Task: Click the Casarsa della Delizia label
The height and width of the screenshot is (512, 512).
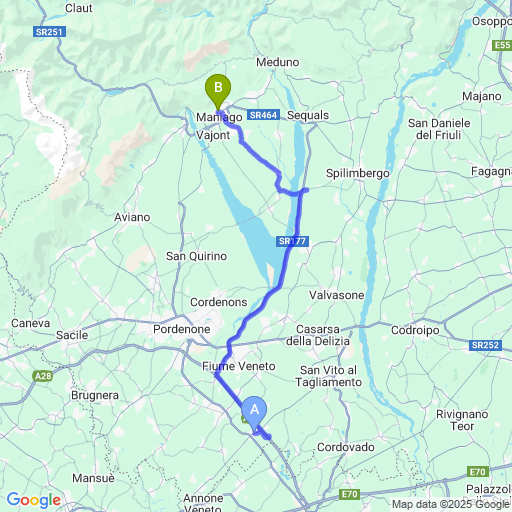Action: [318, 335]
